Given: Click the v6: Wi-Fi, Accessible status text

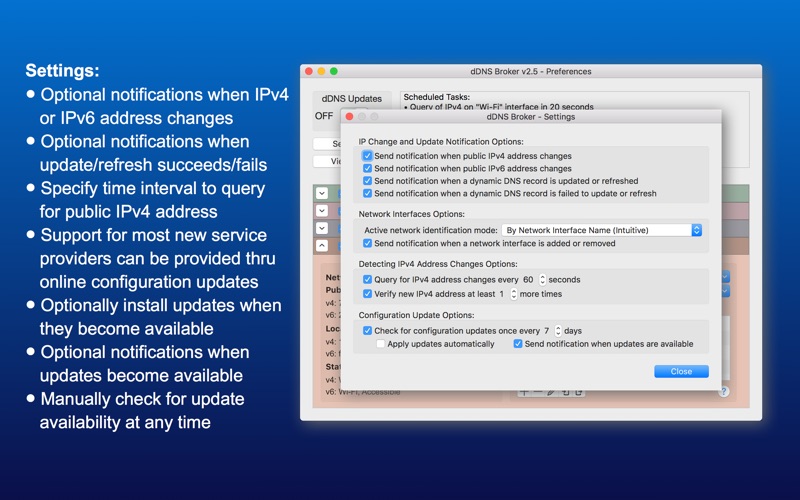Looking at the screenshot, I should pyautogui.click(x=363, y=392).
